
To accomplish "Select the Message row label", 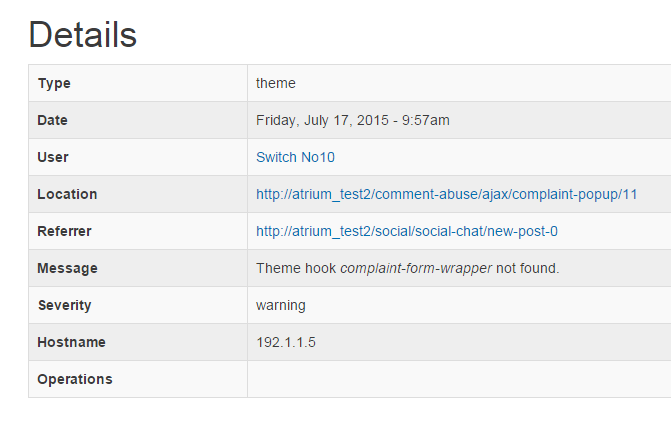I will [x=67, y=268].
